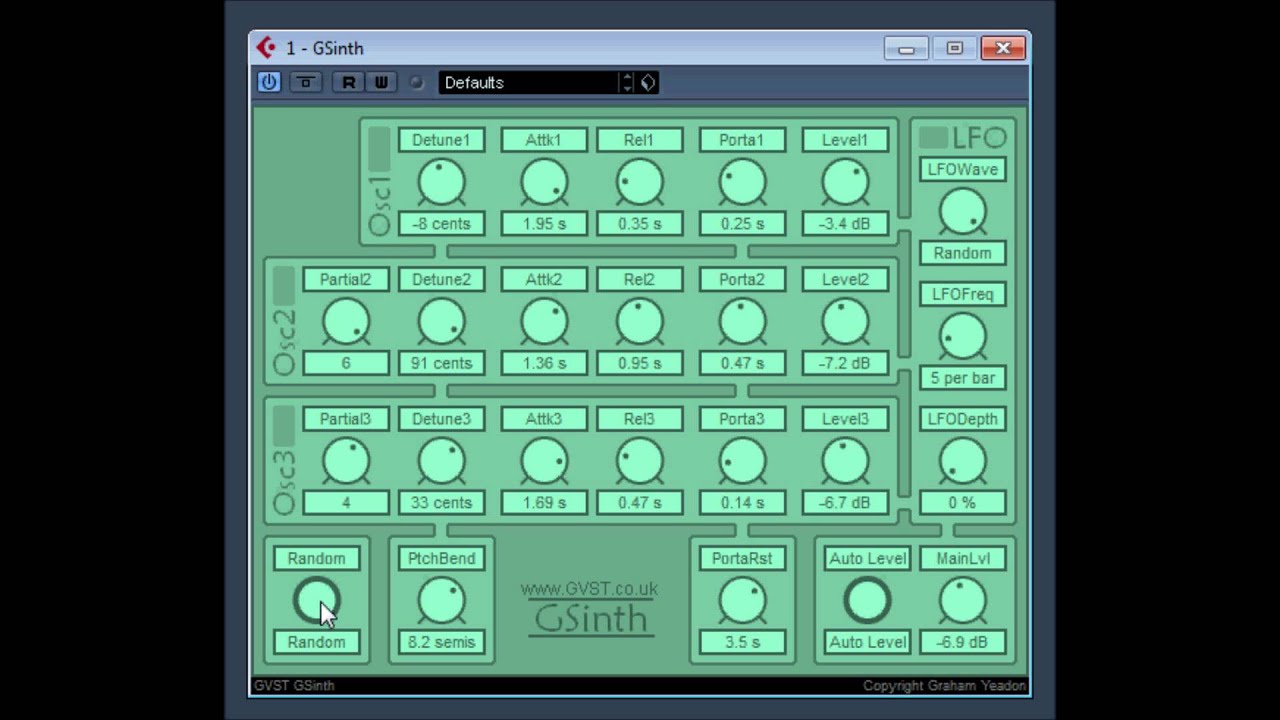
Task: Open preset management diamond icon
Action: pos(648,83)
